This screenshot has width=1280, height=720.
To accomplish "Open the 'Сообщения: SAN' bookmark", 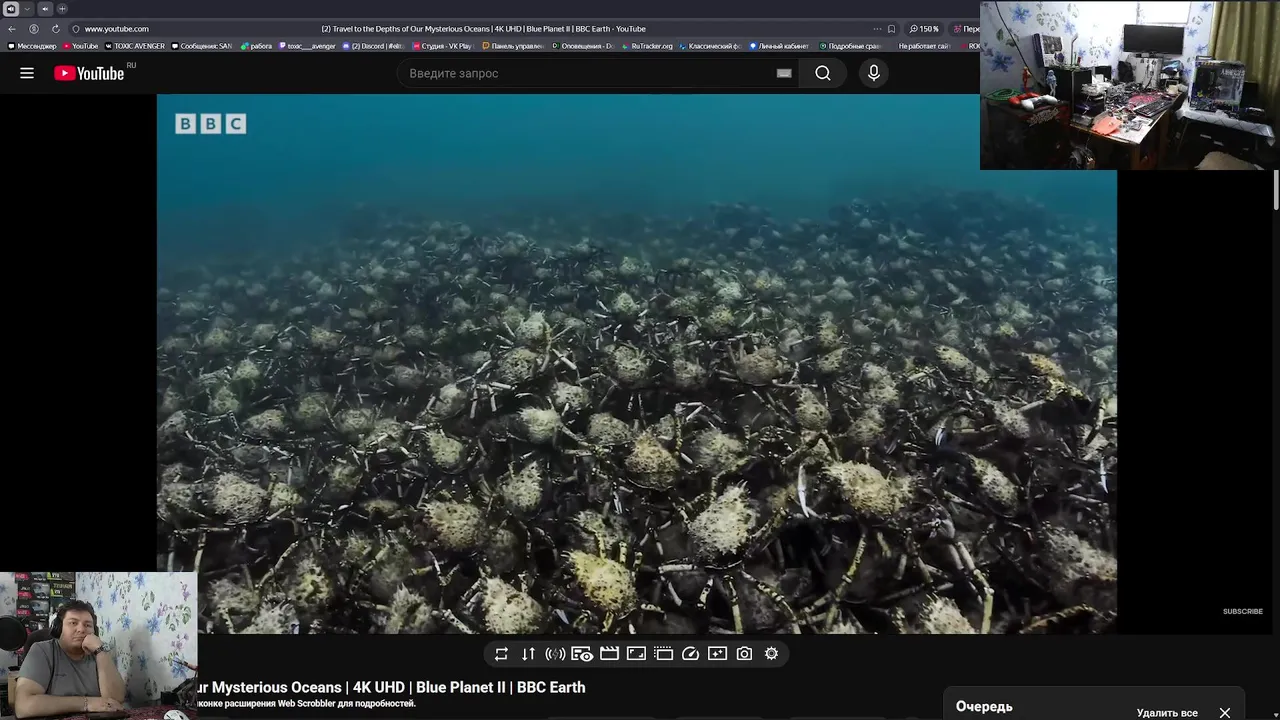I will (202, 46).
